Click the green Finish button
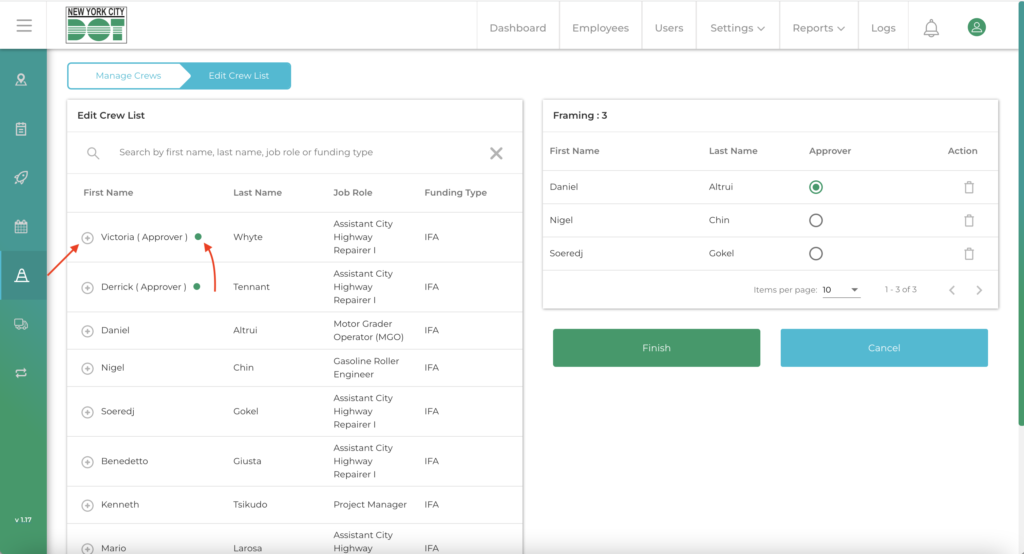The image size is (1024, 554). point(656,348)
